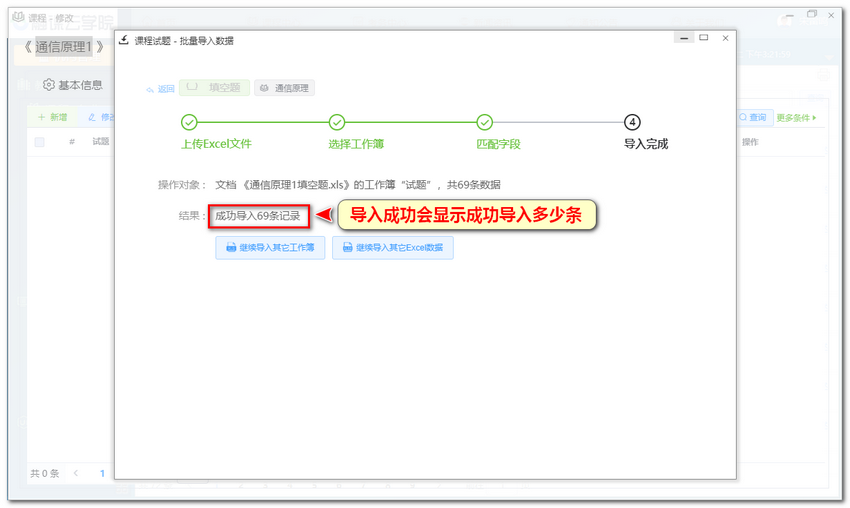Click 继续导入其它Excel数据 button
The height and width of the screenshot is (508, 850).
(392, 248)
